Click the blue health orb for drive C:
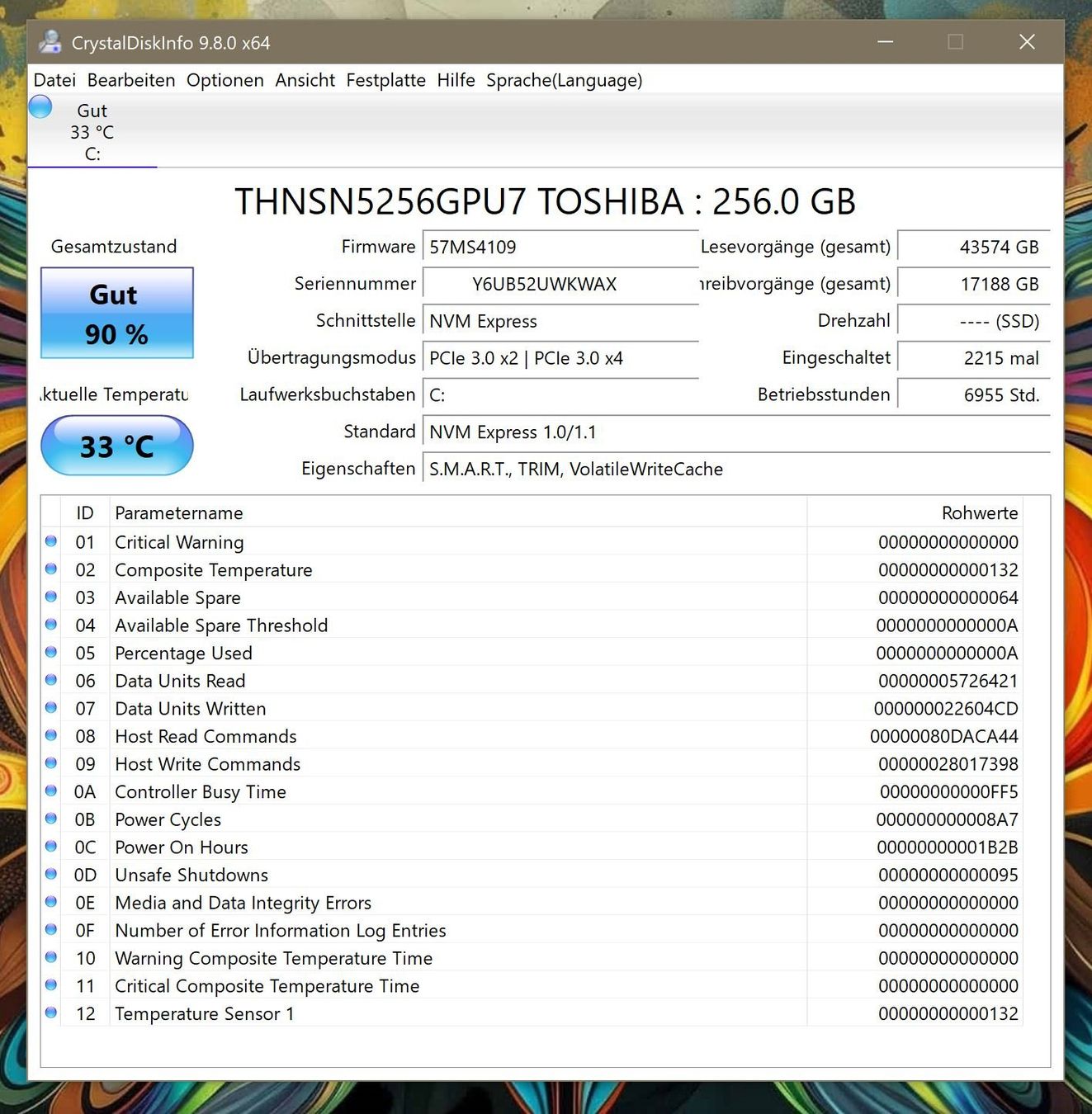This screenshot has width=1092, height=1114. [x=40, y=106]
